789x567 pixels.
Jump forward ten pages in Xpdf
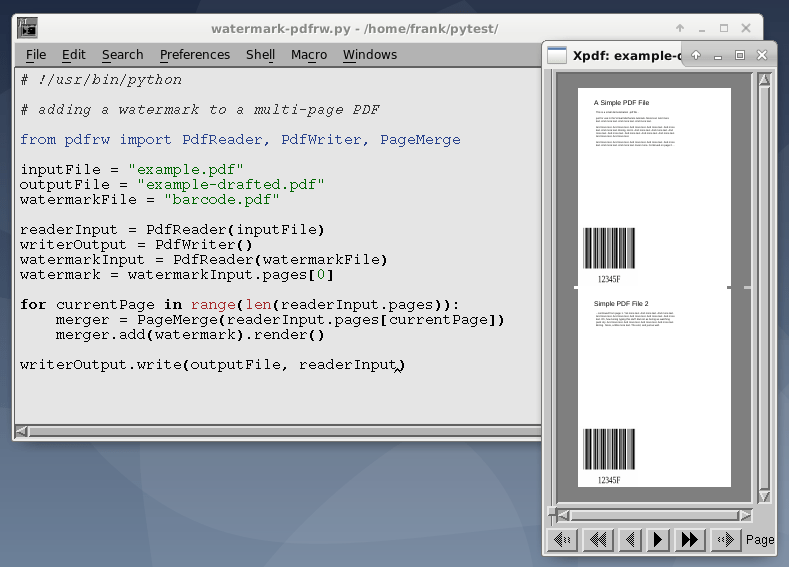[x=689, y=540]
